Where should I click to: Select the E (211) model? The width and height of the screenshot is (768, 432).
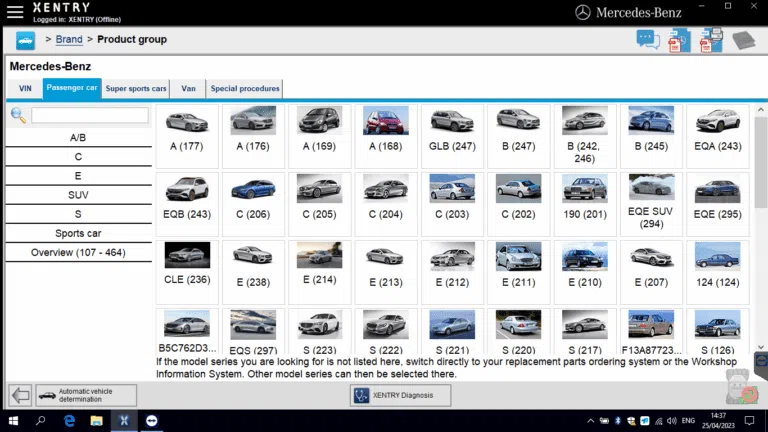pos(519,272)
